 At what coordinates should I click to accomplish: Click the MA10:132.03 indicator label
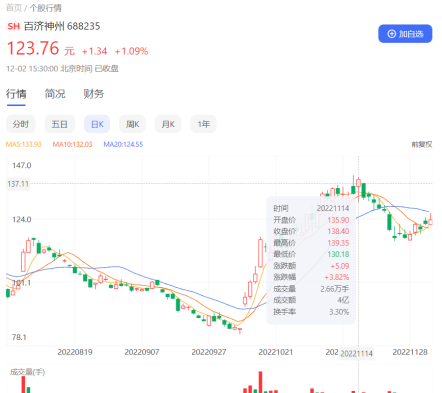(x=72, y=144)
